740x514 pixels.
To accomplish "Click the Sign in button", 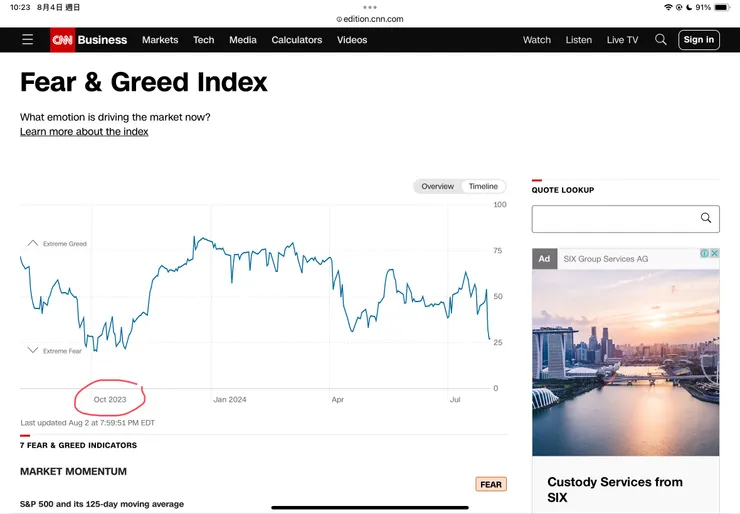I will pos(699,40).
